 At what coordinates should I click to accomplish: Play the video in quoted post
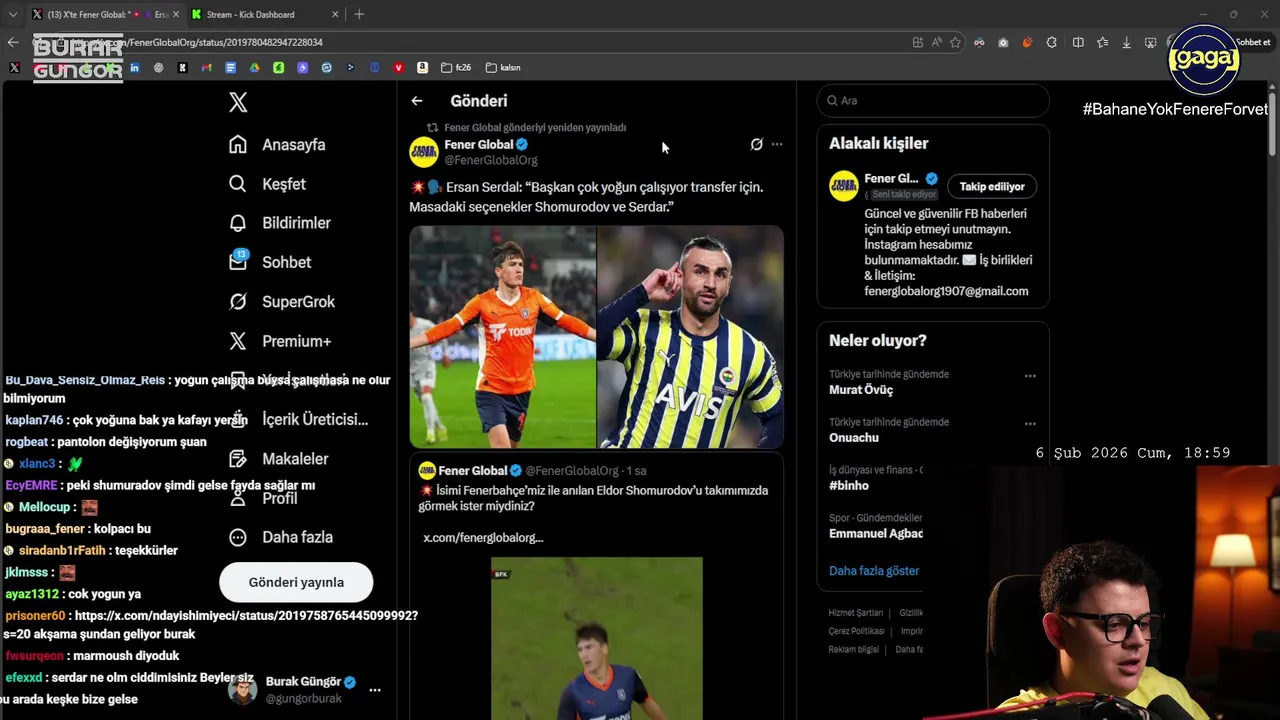pos(597,638)
